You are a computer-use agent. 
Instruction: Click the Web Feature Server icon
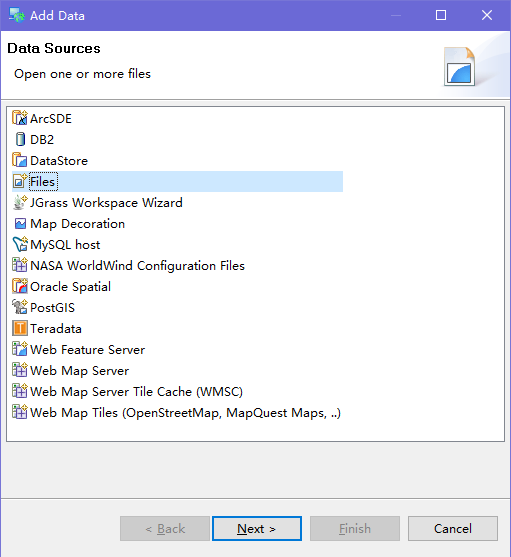[20, 349]
